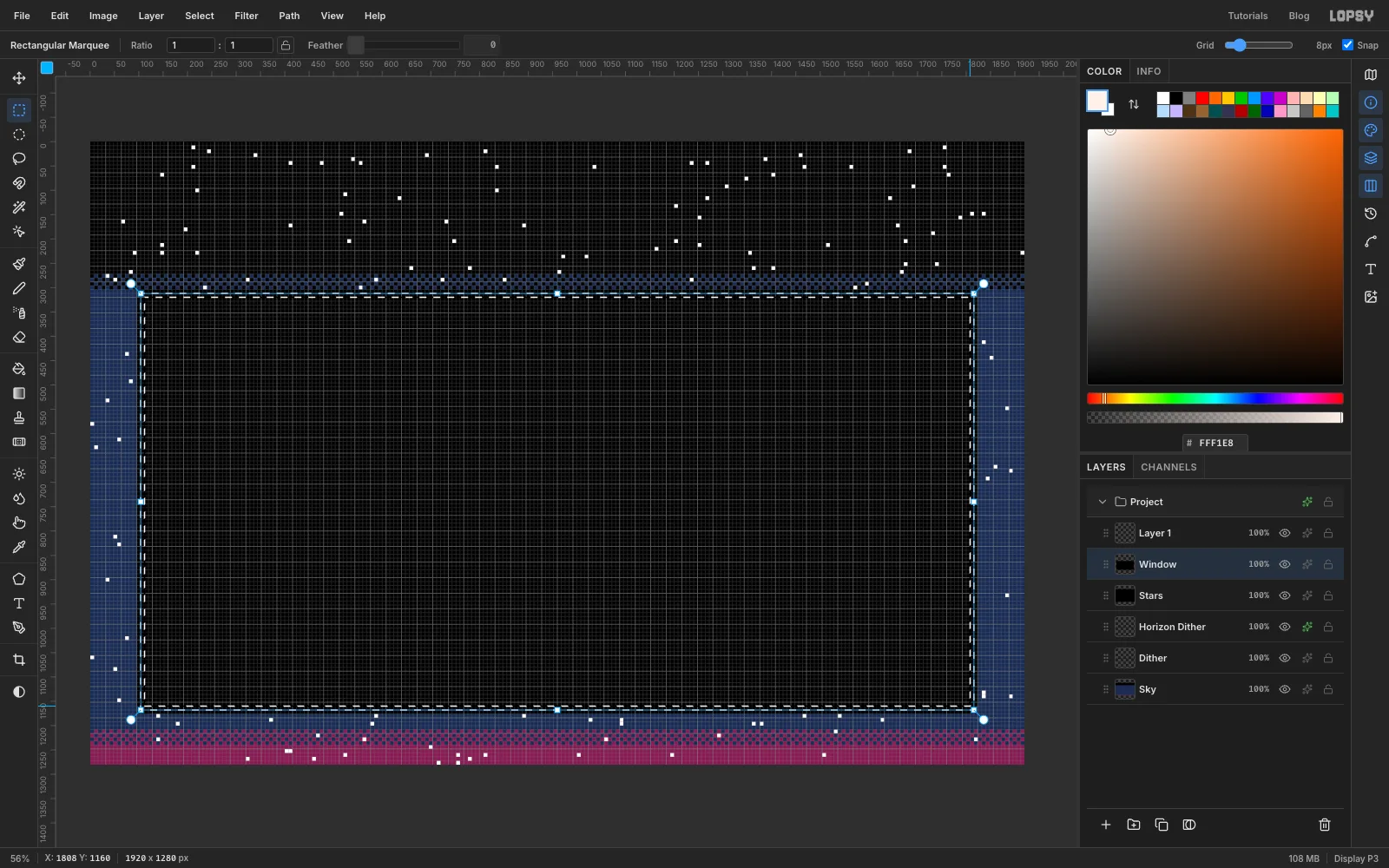This screenshot has height=868, width=1389.
Task: Select the Crop tool
Action: point(19,660)
